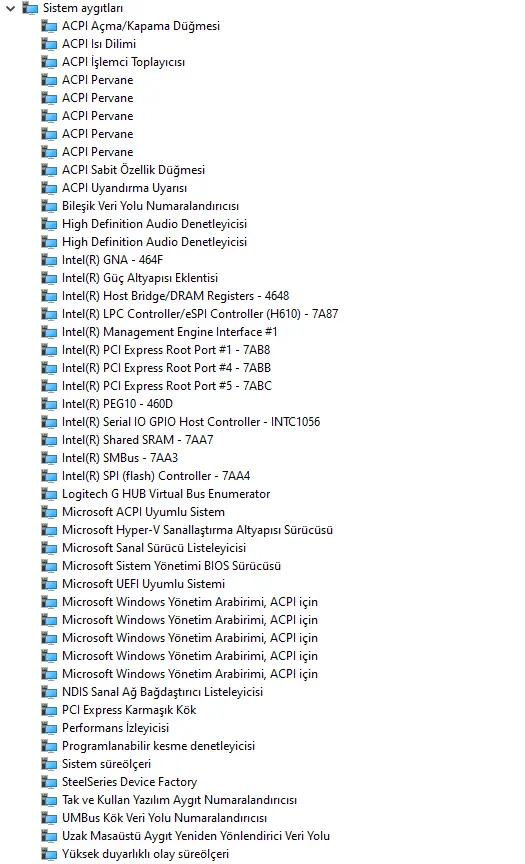Viewport: 525px width, 864px height.
Task: Select Uzak Masaüstü Aygıt Yeniden Yönlendirici Veri Yolu
Action: point(196,836)
